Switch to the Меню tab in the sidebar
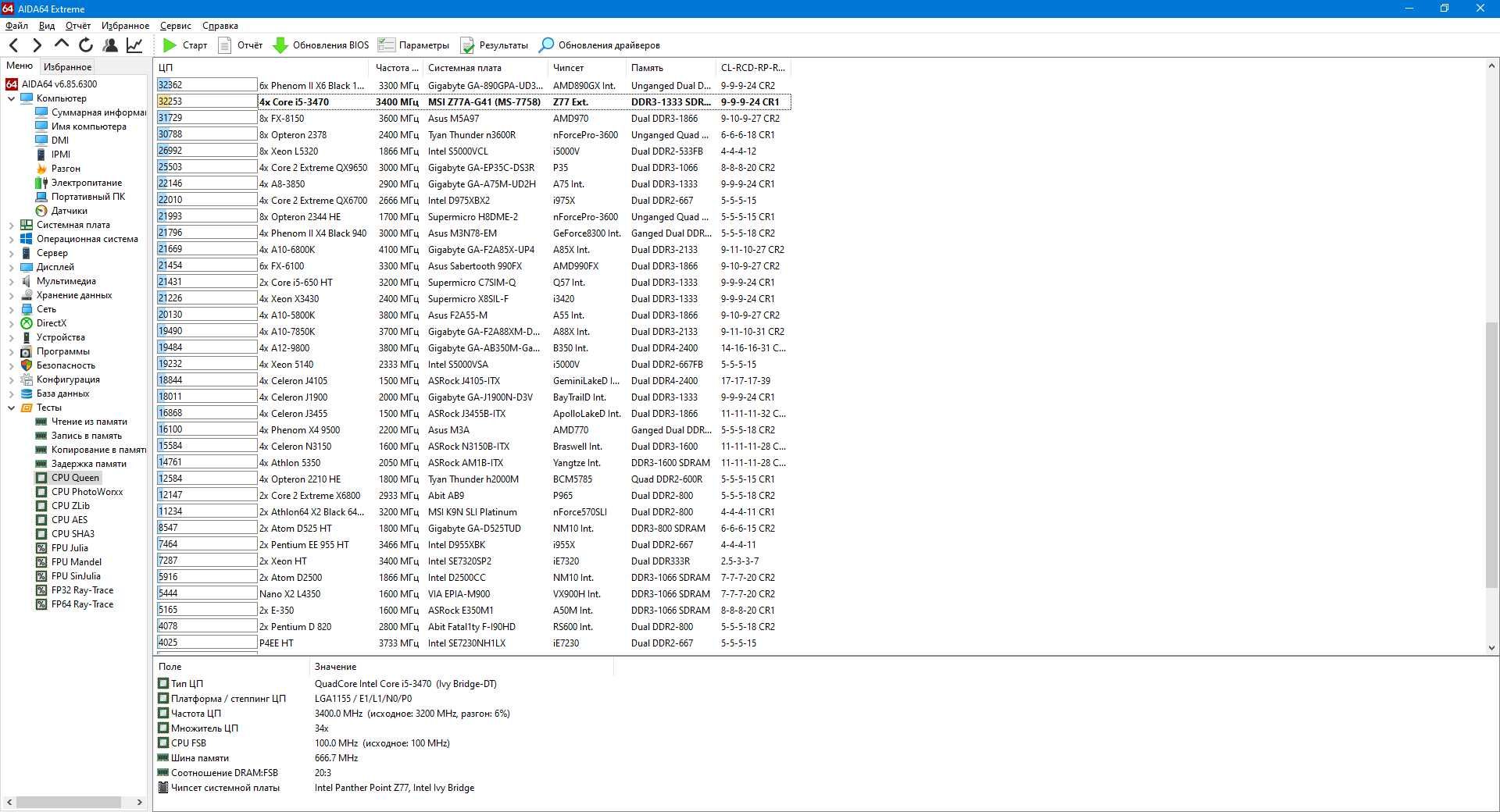Viewport: 1500px width, 812px height. [x=20, y=66]
